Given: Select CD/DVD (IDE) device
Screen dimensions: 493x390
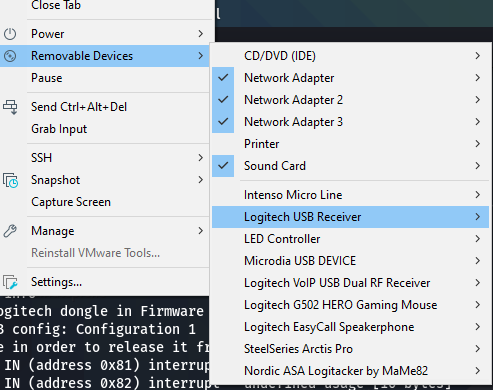Looking at the screenshot, I should pos(350,56).
